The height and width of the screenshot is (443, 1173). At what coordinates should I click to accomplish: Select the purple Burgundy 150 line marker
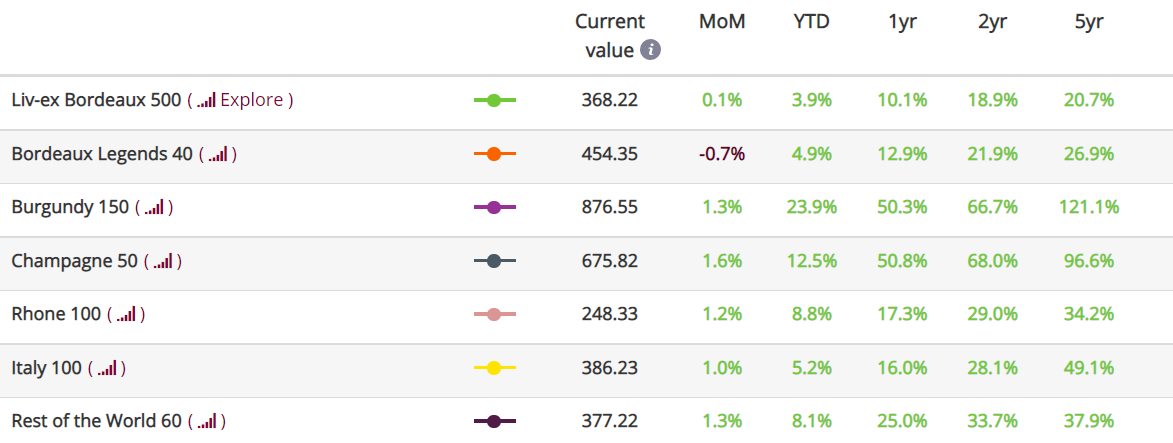point(494,207)
